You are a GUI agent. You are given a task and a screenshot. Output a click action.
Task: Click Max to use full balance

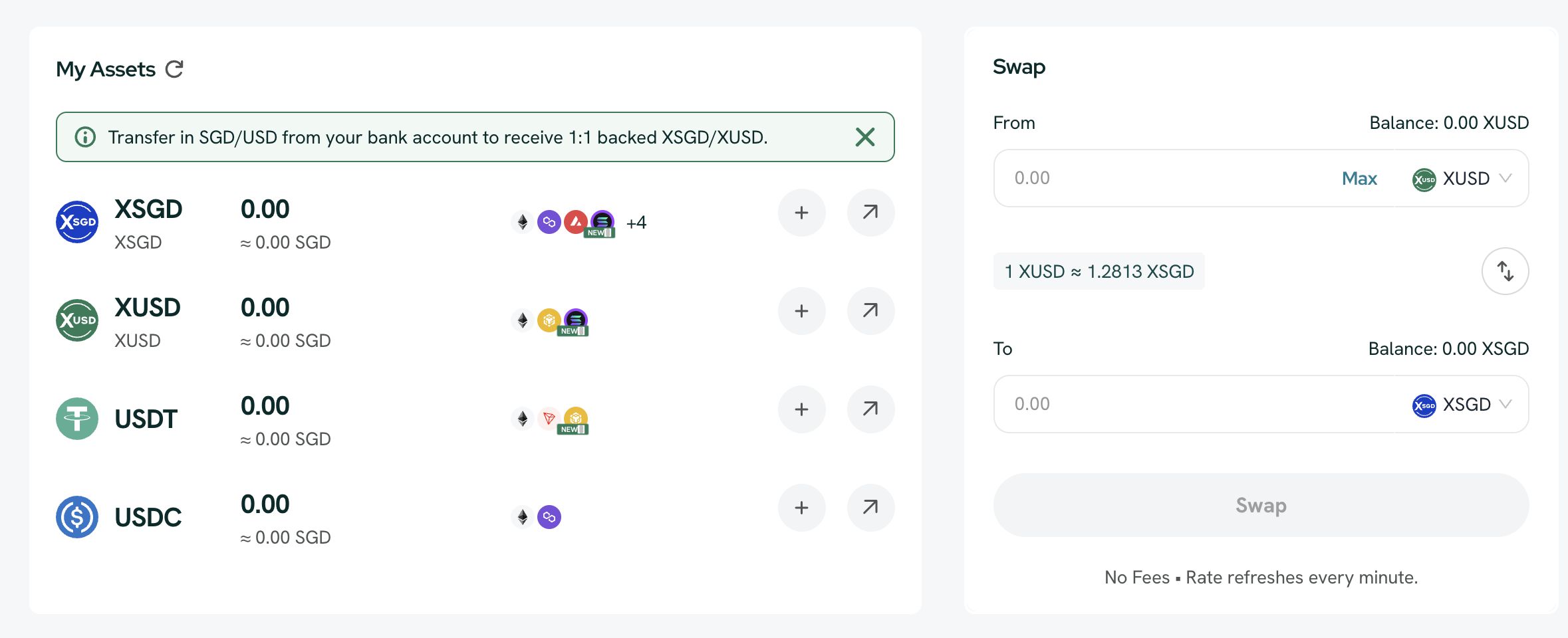point(1359,179)
